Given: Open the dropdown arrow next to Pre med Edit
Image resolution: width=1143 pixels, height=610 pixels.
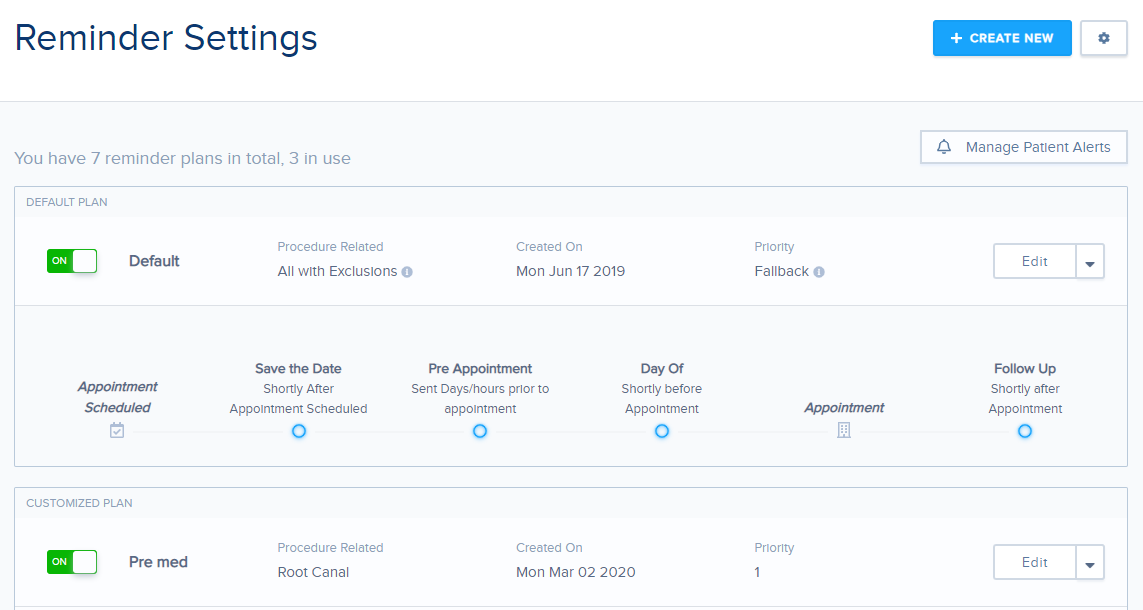Looking at the screenshot, I should (x=1090, y=563).
